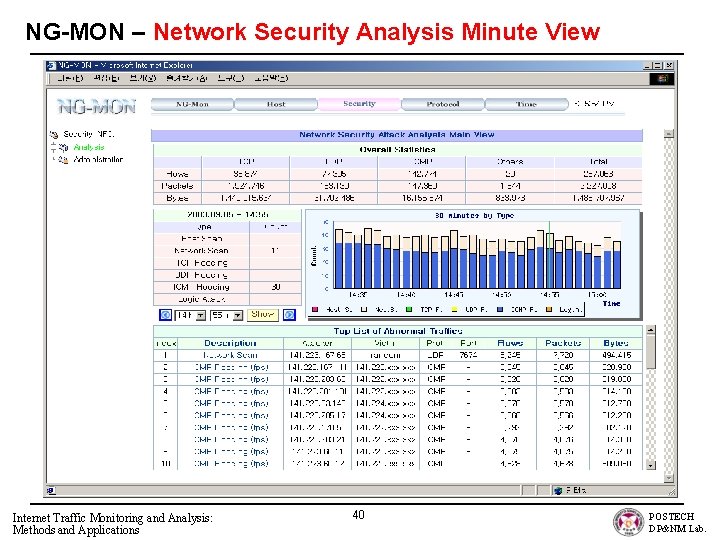
Task: Click the page icon at the status bar's left end
Action: tap(51, 491)
